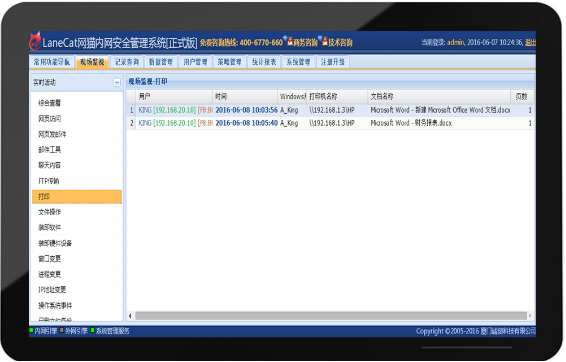Click the green 系统管理服务 status indicator
This screenshot has height=362, width=566.
coord(93,330)
